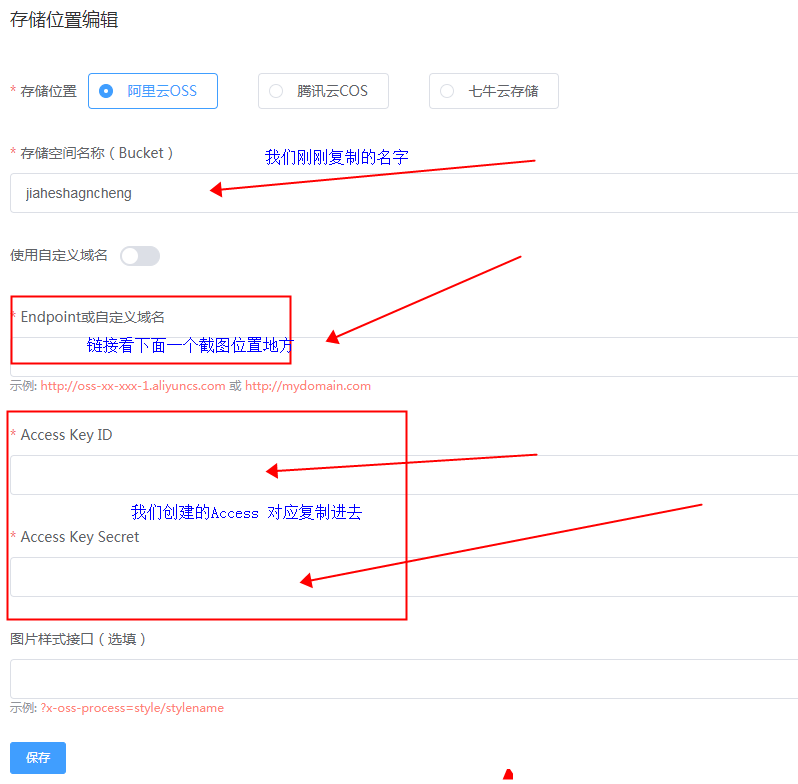
Task: Focus the Endpoint或自定义域名 input field
Action: point(404,357)
